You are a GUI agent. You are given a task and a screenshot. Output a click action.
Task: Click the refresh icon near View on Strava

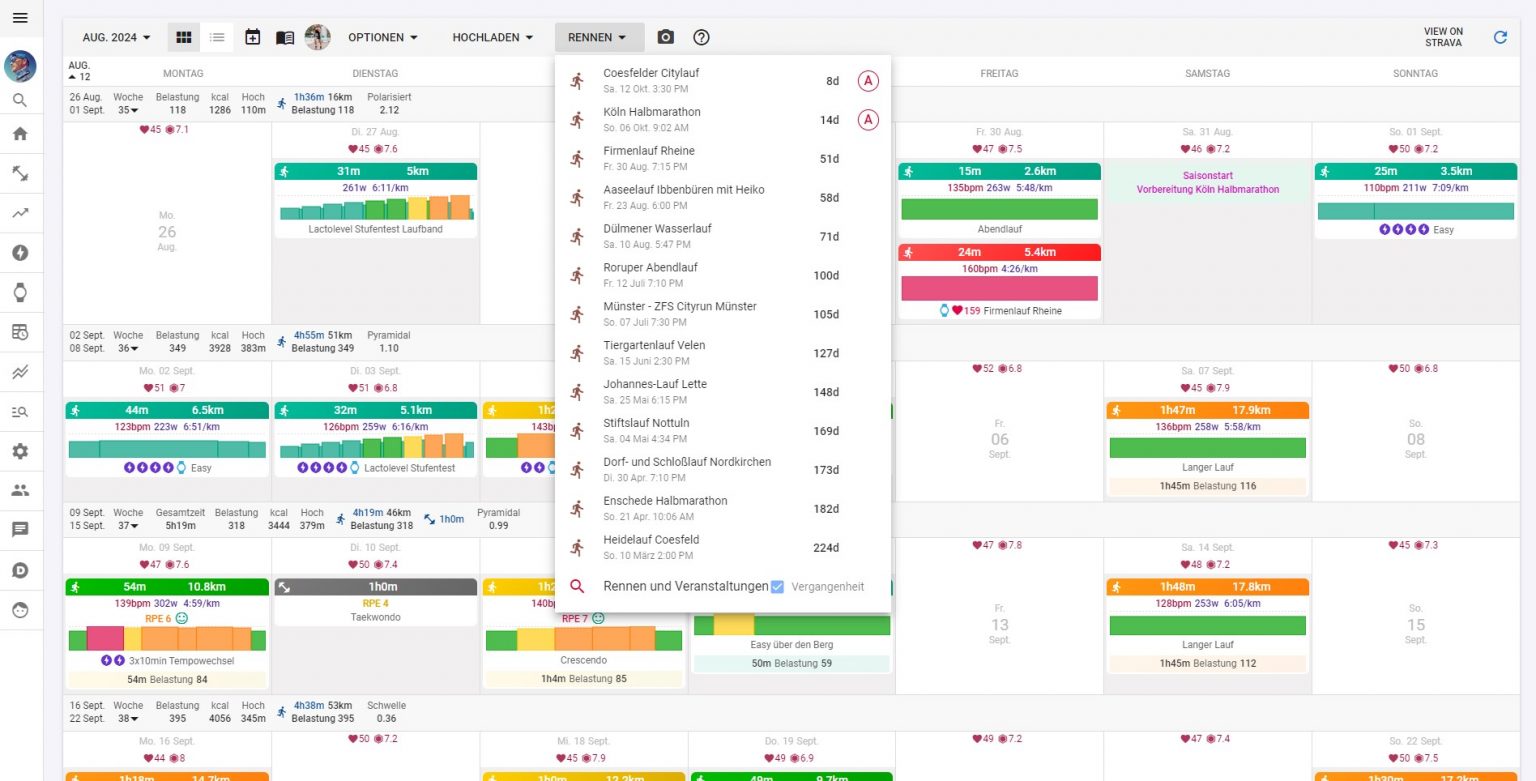coord(1500,37)
